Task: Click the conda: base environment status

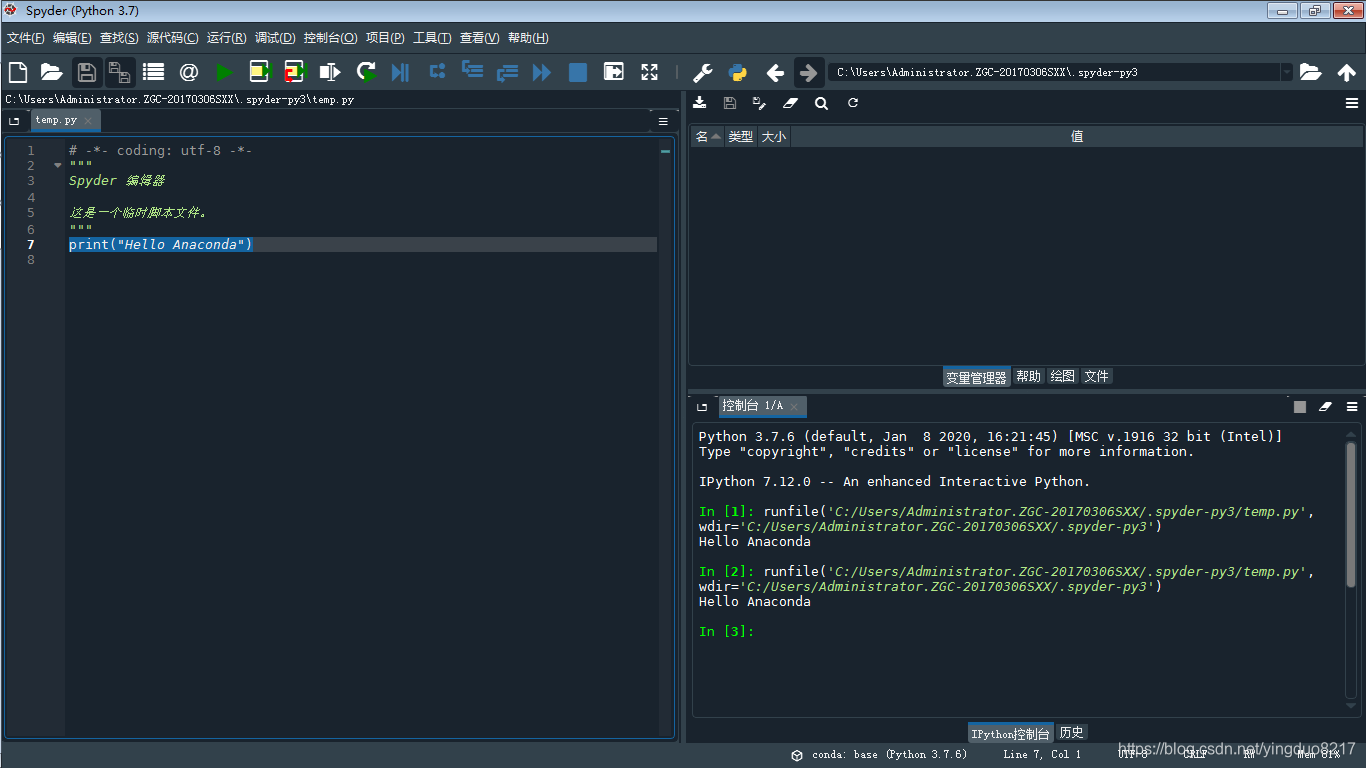Action: [x=880, y=755]
